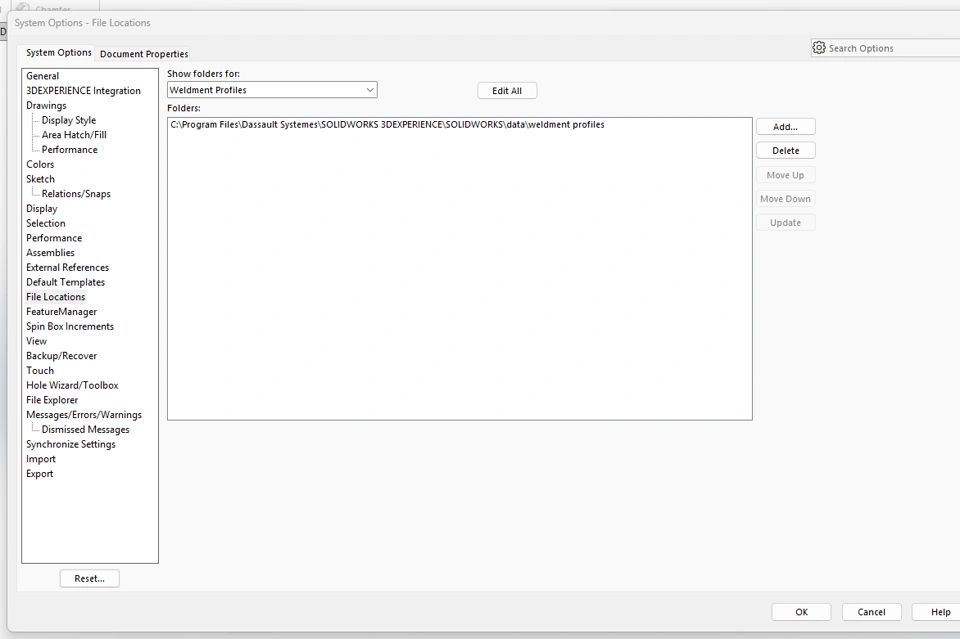
Task: Click the gear icon beside Search Options
Action: (819, 48)
